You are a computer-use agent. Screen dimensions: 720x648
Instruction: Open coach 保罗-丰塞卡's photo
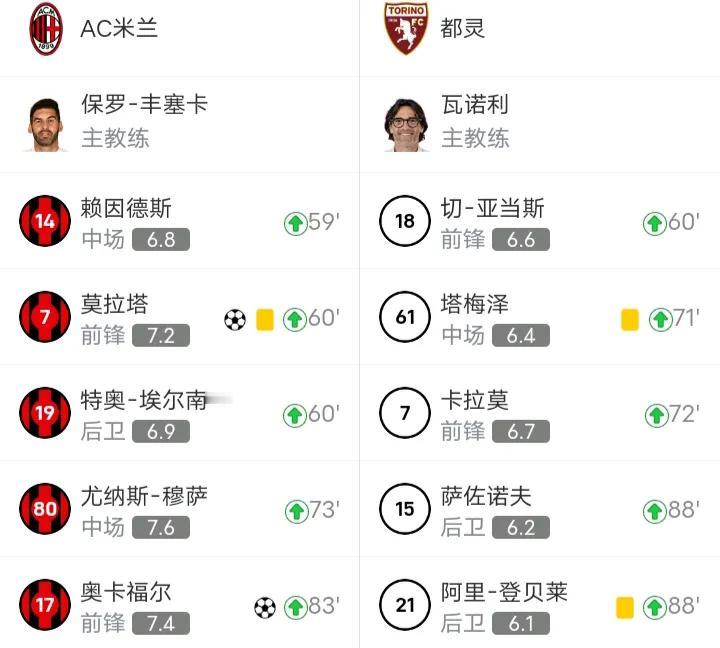coord(45,124)
